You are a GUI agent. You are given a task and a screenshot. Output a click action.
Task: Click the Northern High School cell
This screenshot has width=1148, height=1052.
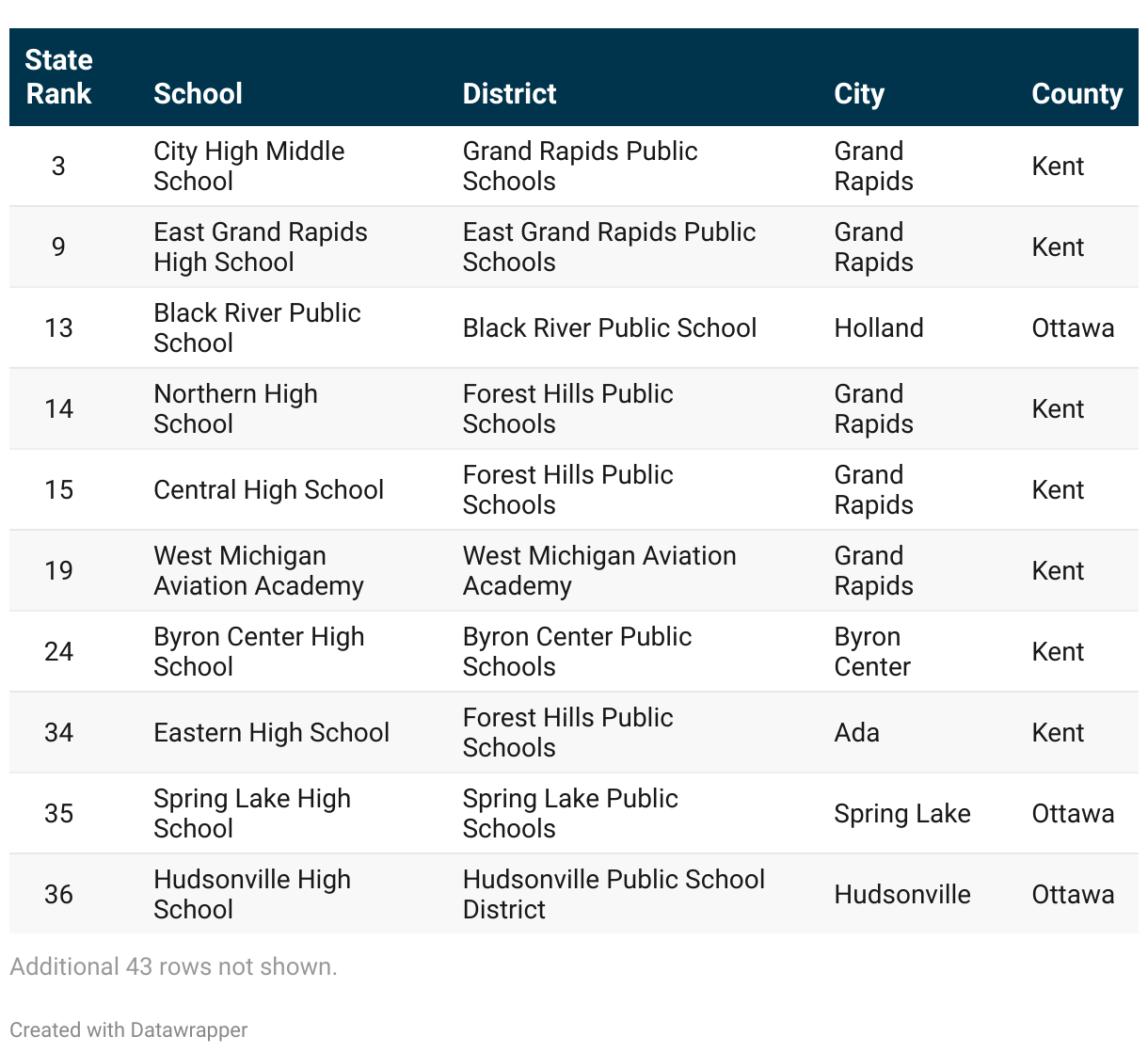235,408
